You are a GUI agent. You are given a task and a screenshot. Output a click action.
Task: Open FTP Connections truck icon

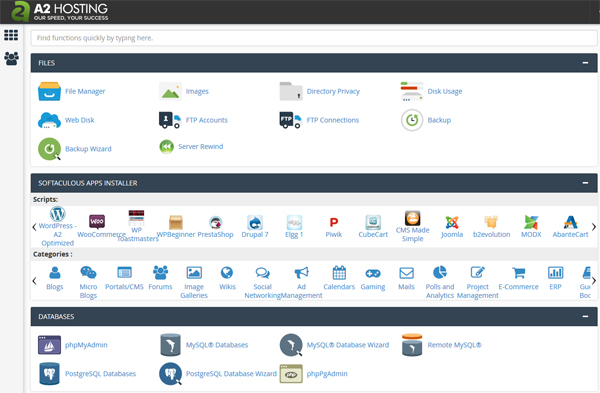point(291,120)
